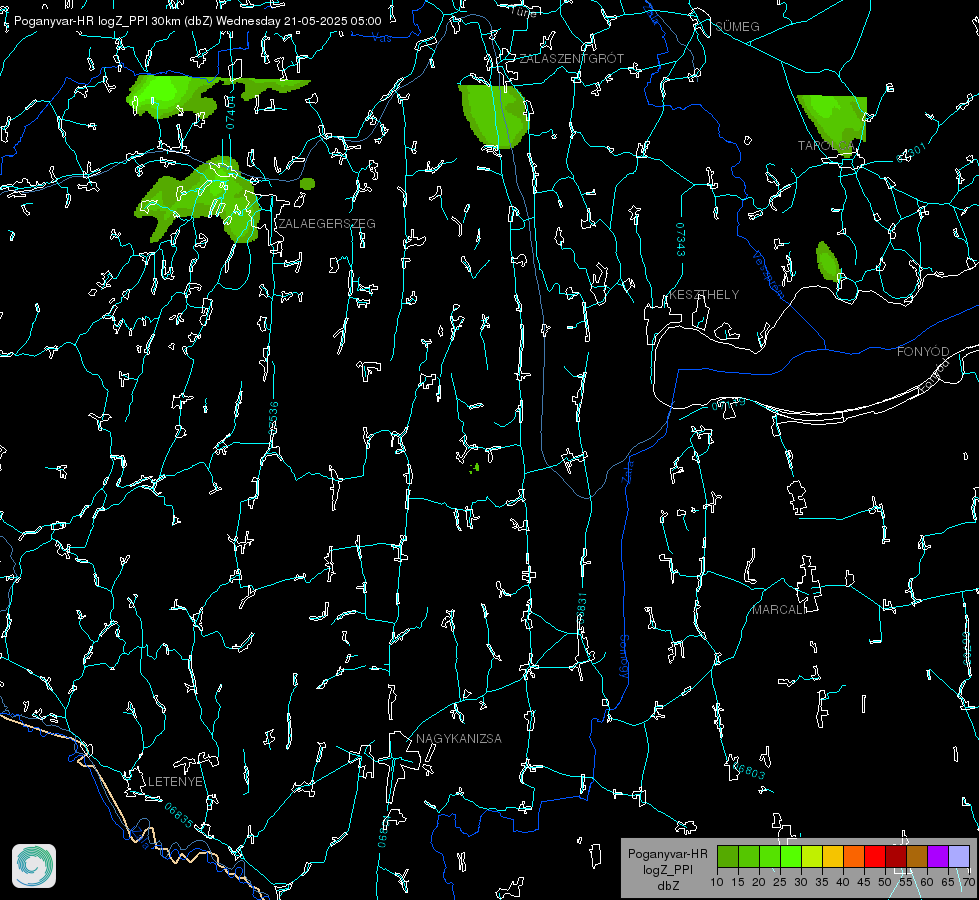Click the ZALASZENTGRÓT city label
This screenshot has height=900, width=979.
[x=571, y=59]
